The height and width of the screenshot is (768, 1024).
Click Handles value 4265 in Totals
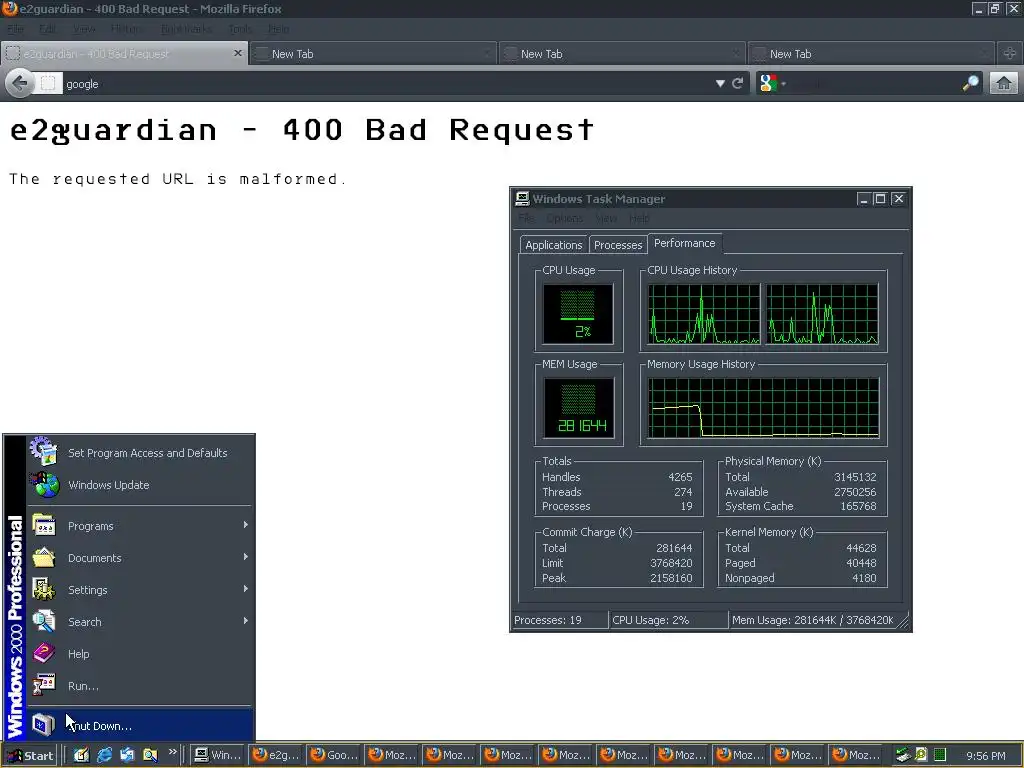[680, 477]
